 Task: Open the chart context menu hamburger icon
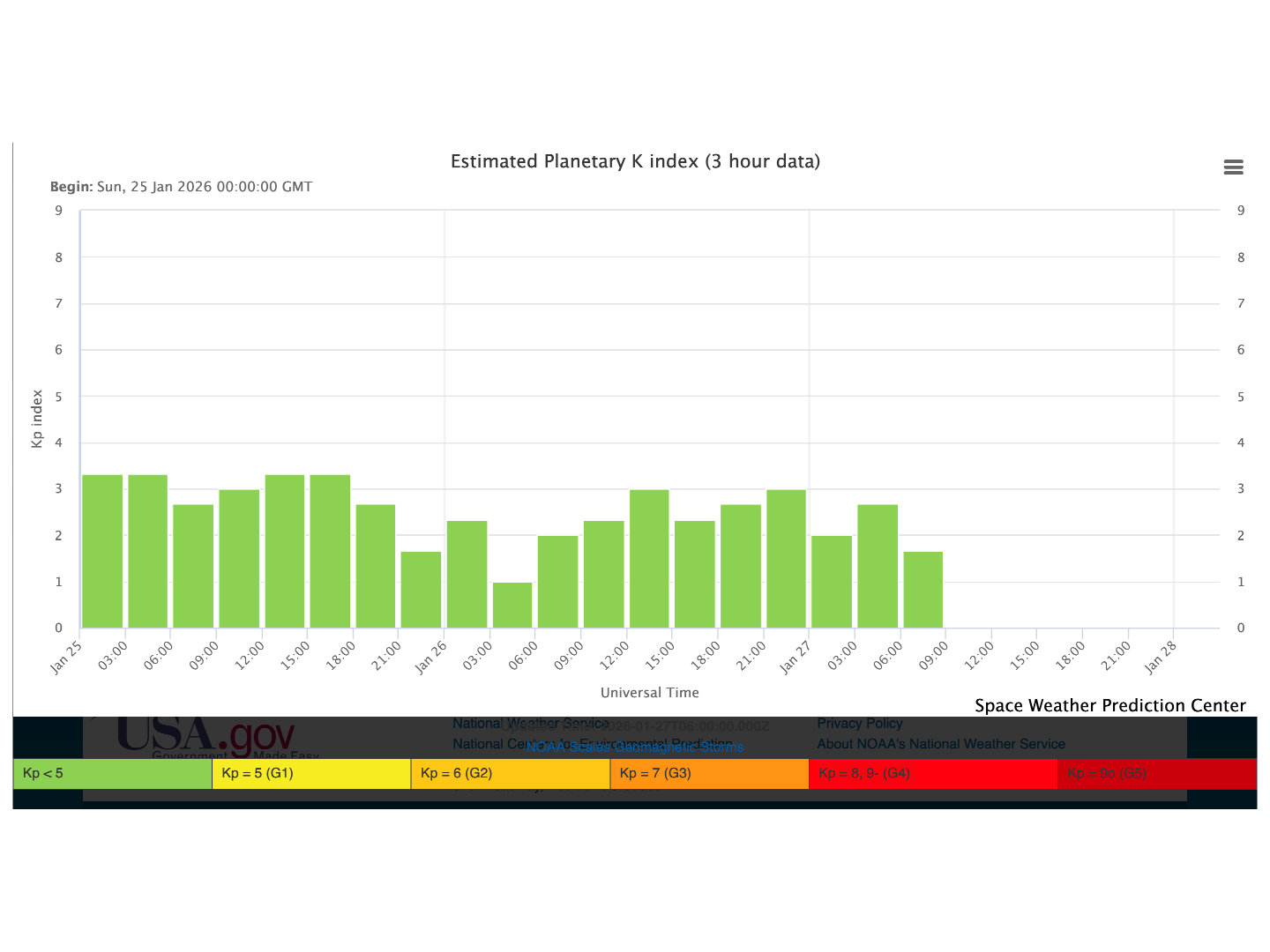tap(1233, 167)
